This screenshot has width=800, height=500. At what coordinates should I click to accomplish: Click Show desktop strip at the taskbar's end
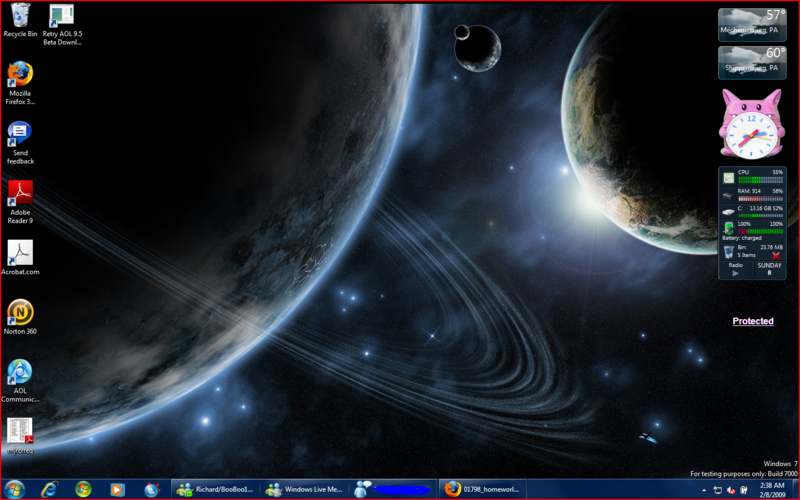795,490
